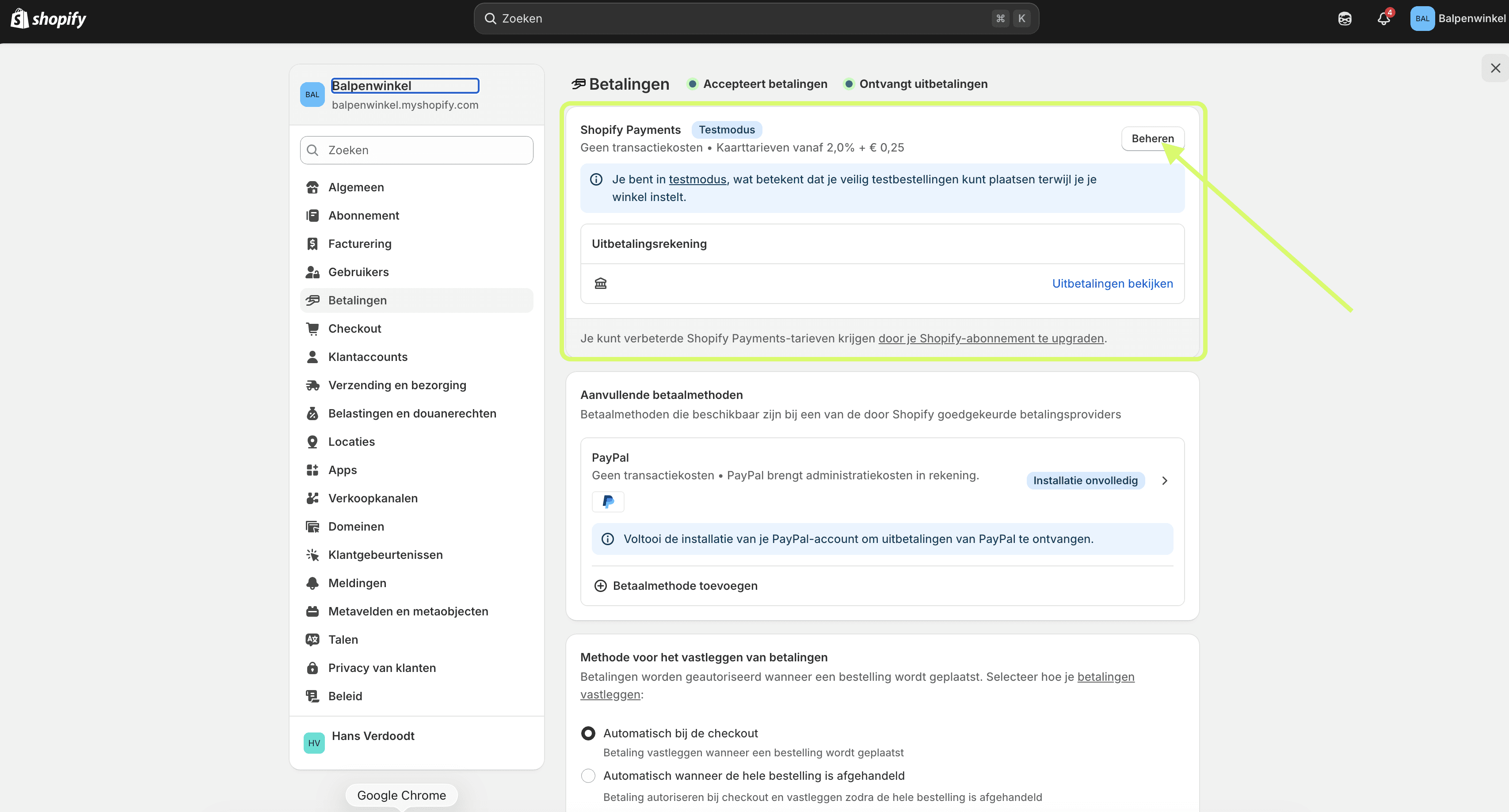Select Automatisch wanneer de hele bestelling is afgehandeld
1509x812 pixels.
click(x=588, y=775)
